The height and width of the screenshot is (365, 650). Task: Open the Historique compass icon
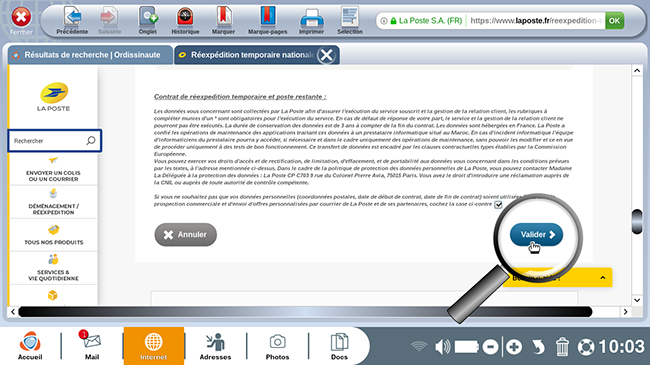click(185, 21)
